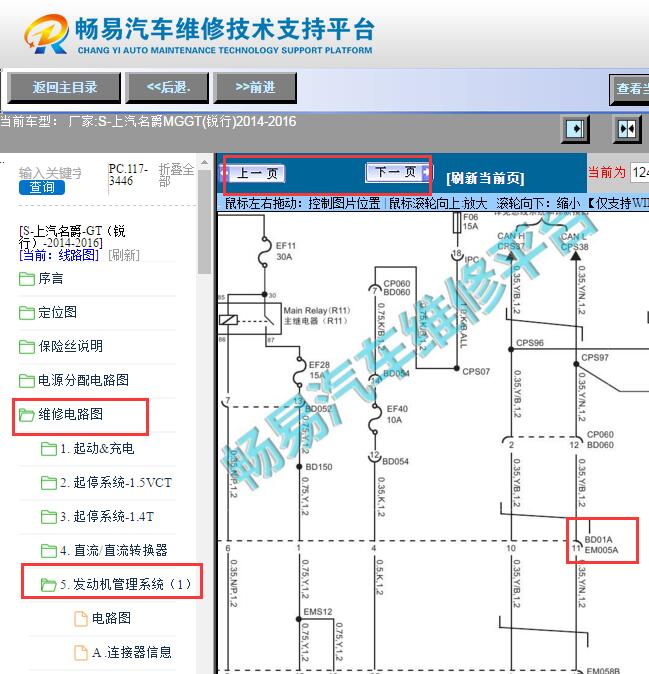Click the page icon beside A.连接器信息
Screen dimensions: 649x674
tap(81, 653)
